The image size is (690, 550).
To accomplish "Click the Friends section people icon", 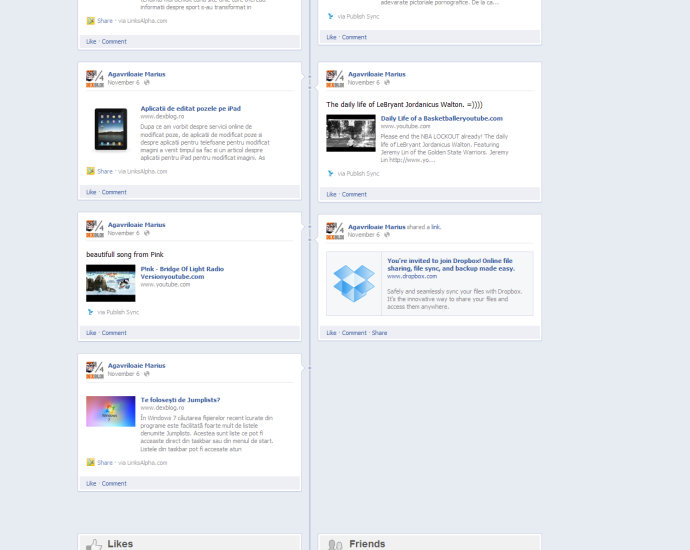I will (335, 545).
